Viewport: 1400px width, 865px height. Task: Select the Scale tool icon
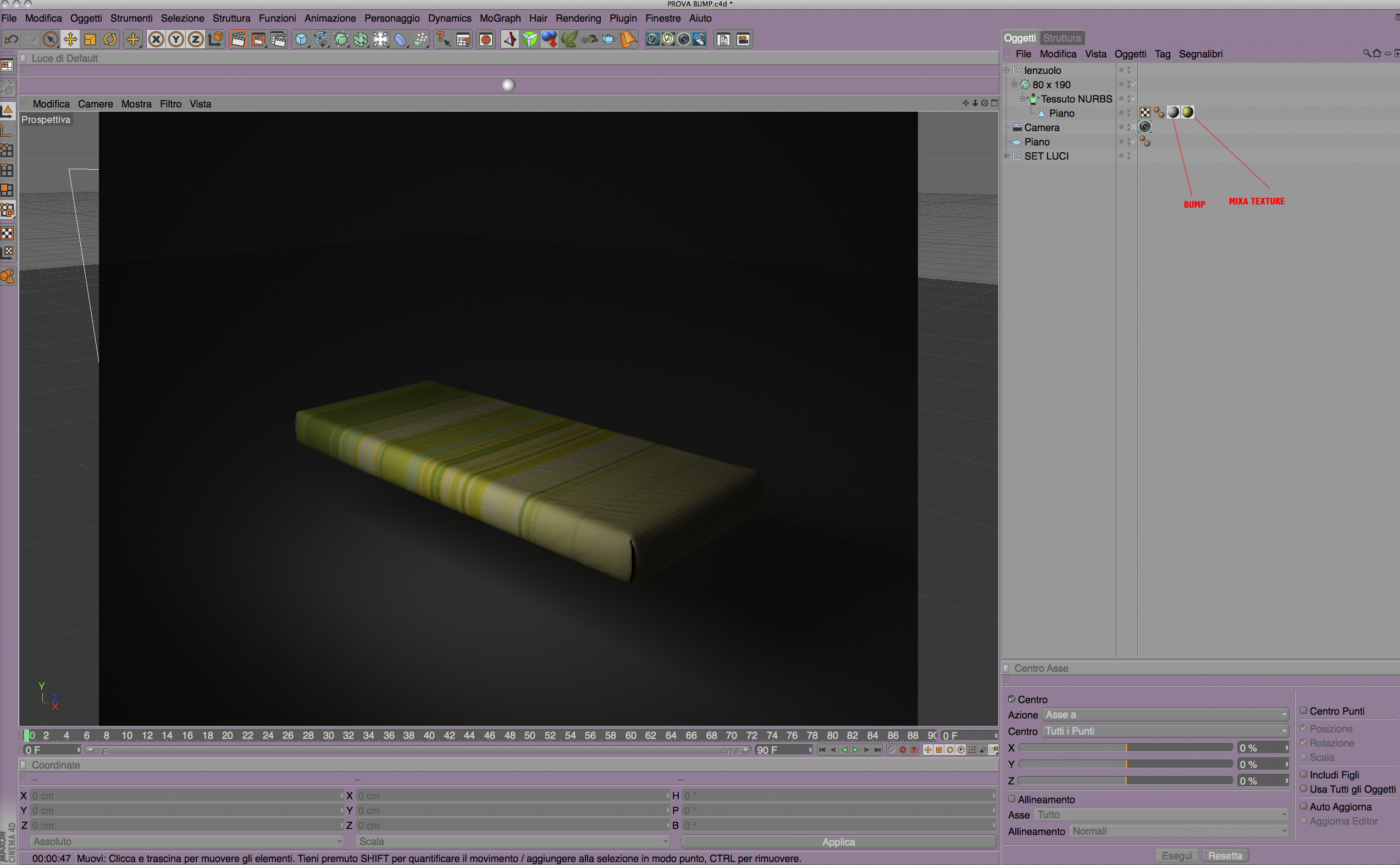90,40
